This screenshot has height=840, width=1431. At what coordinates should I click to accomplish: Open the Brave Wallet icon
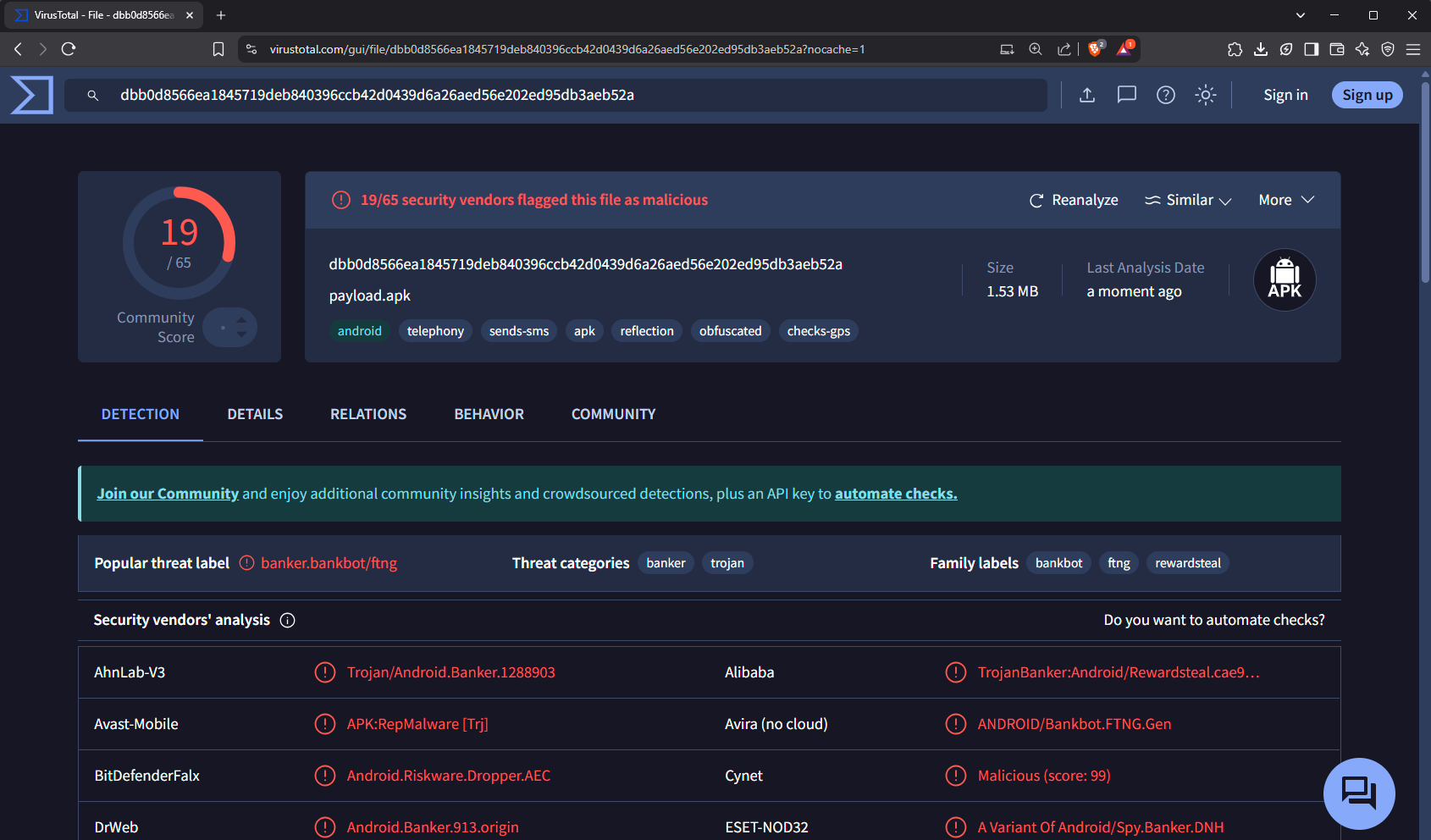(x=1337, y=49)
